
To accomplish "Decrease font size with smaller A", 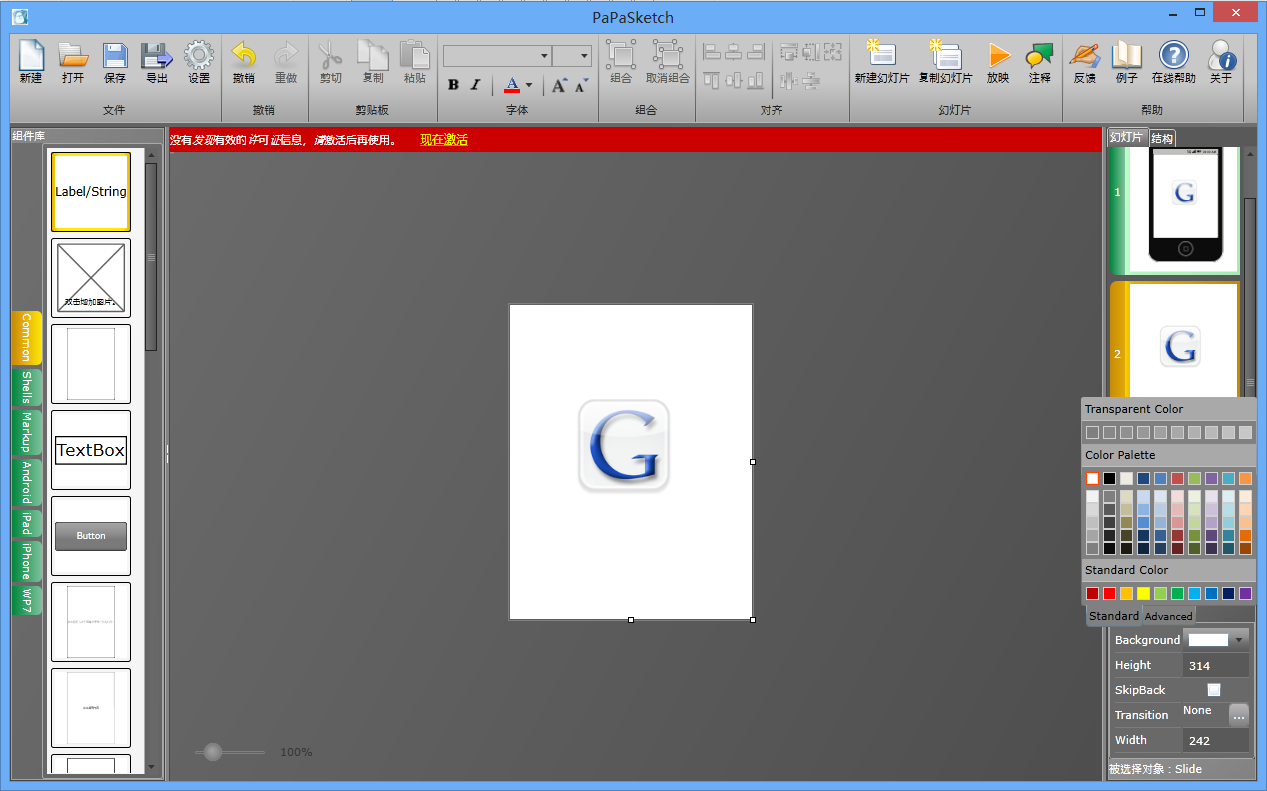I will click(581, 85).
